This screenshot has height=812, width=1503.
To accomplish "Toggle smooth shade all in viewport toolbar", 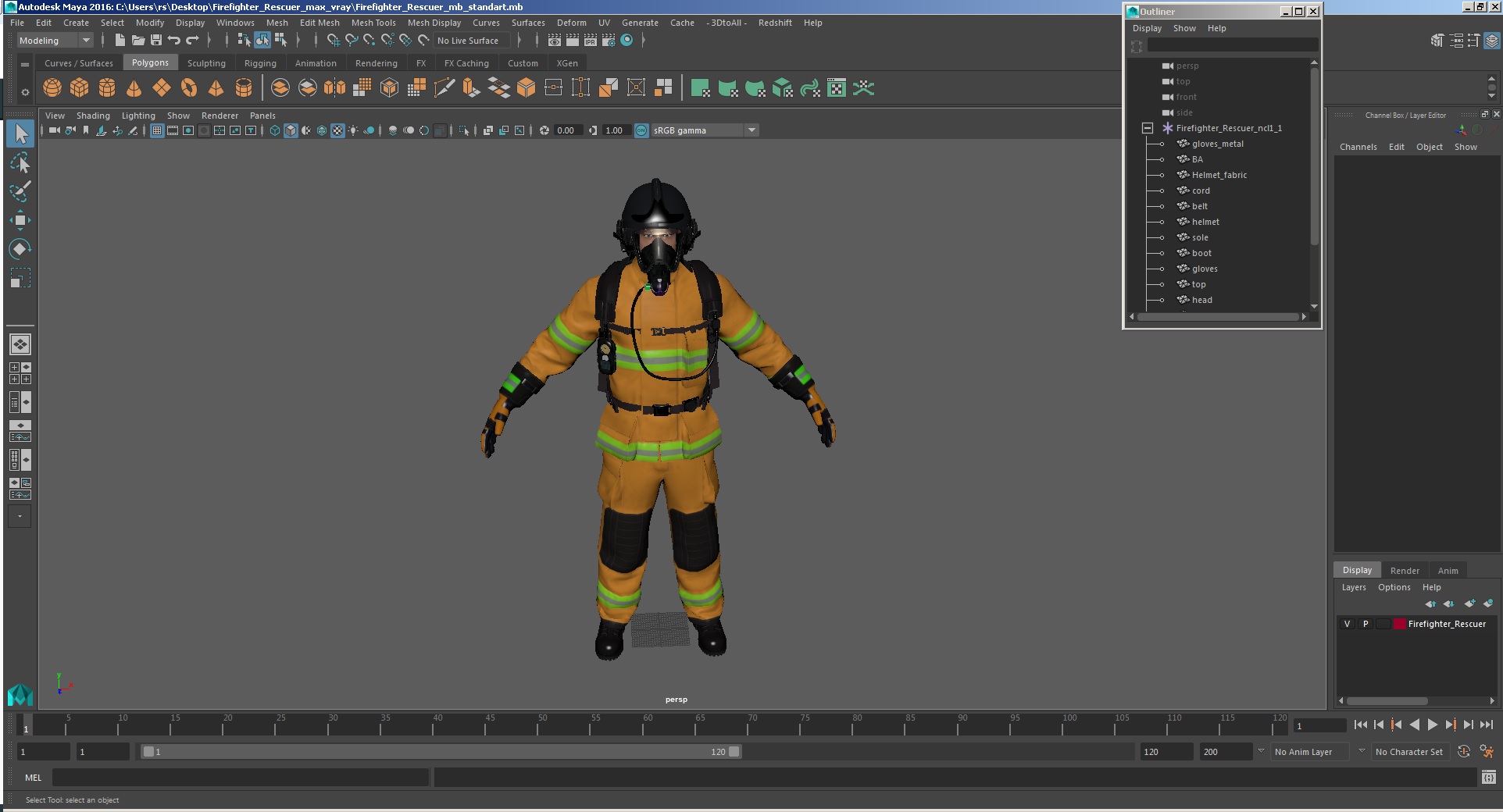I will 291,130.
